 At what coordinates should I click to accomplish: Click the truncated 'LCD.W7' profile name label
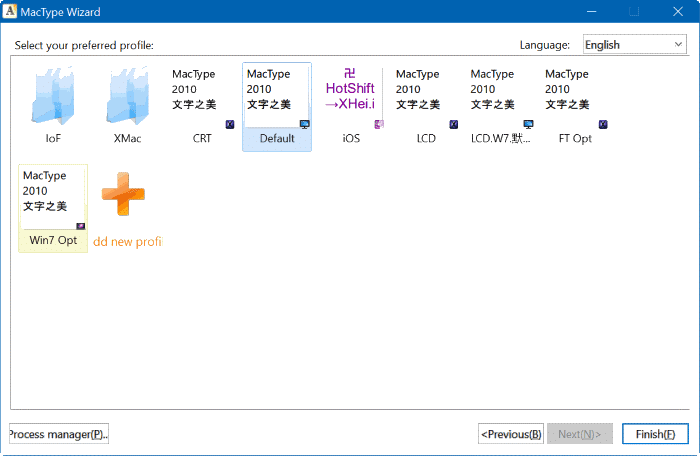point(500,138)
